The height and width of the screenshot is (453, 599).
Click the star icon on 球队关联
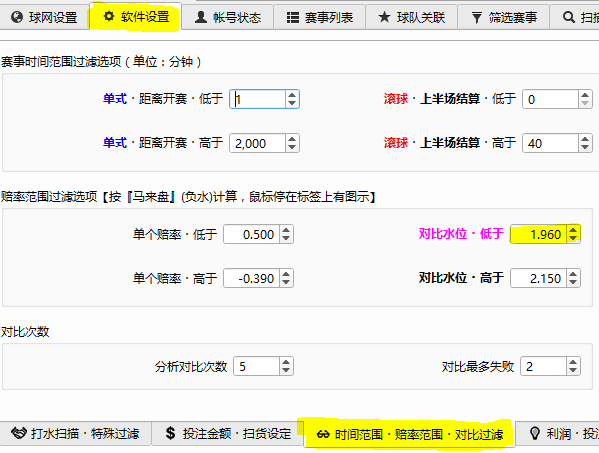384,17
